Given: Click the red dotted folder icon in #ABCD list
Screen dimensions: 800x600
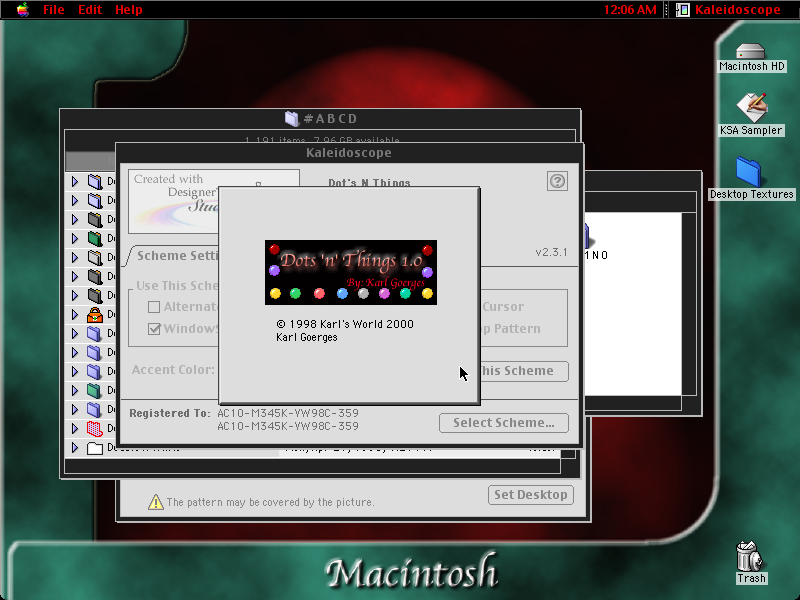Looking at the screenshot, I should click(x=95, y=429).
